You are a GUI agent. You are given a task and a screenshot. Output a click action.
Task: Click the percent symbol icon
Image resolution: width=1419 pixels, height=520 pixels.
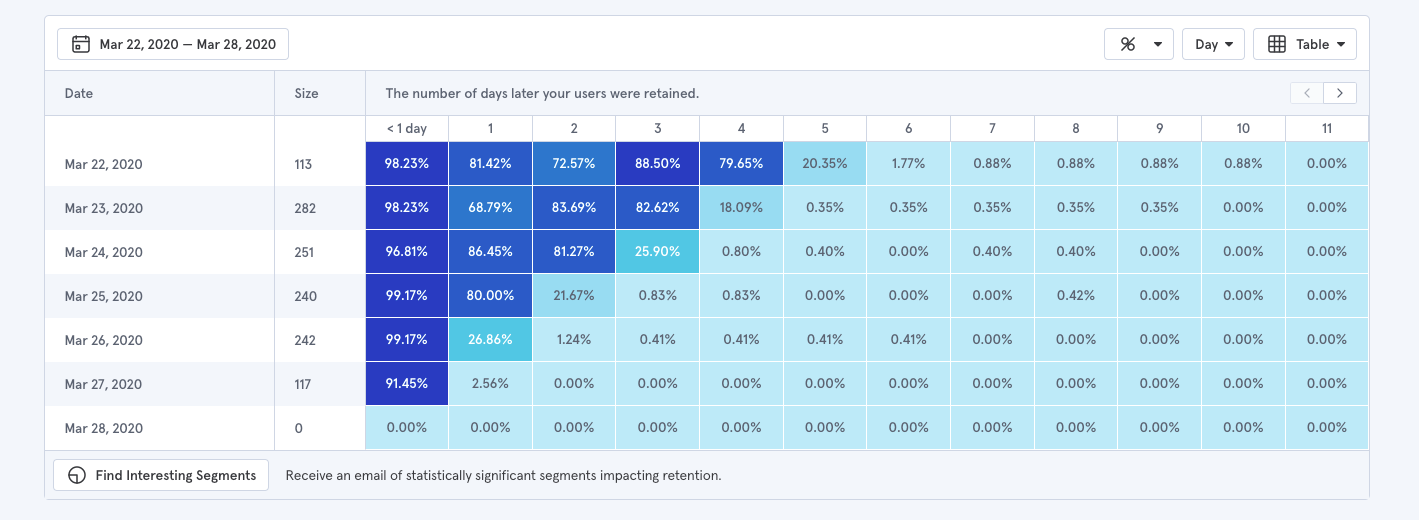pos(1128,44)
